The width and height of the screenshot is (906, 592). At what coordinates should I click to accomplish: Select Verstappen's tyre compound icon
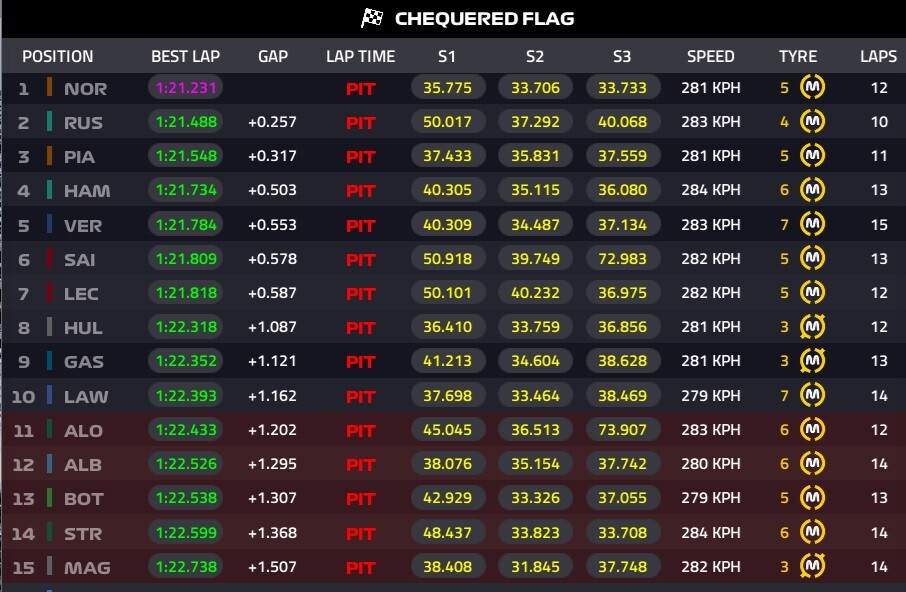point(815,225)
